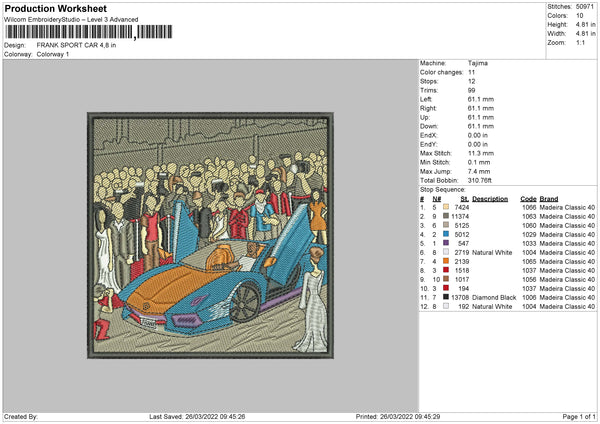Click 'Wilcom EmbroideryStudio – Level 3 Advanced' text
This screenshot has width=600, height=424.
coord(71,20)
